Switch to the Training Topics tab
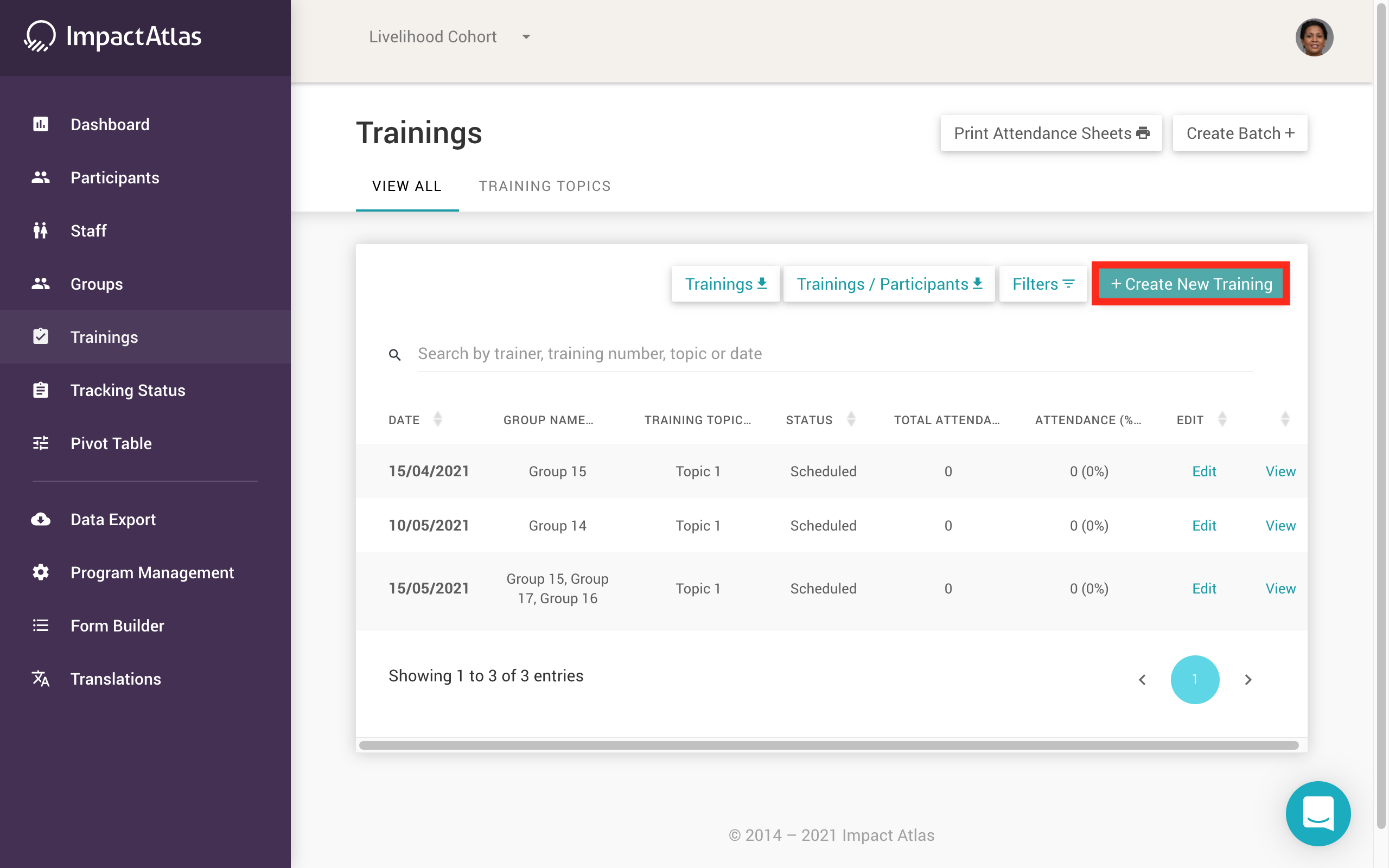Screen dimensions: 1389x868 click(x=545, y=186)
